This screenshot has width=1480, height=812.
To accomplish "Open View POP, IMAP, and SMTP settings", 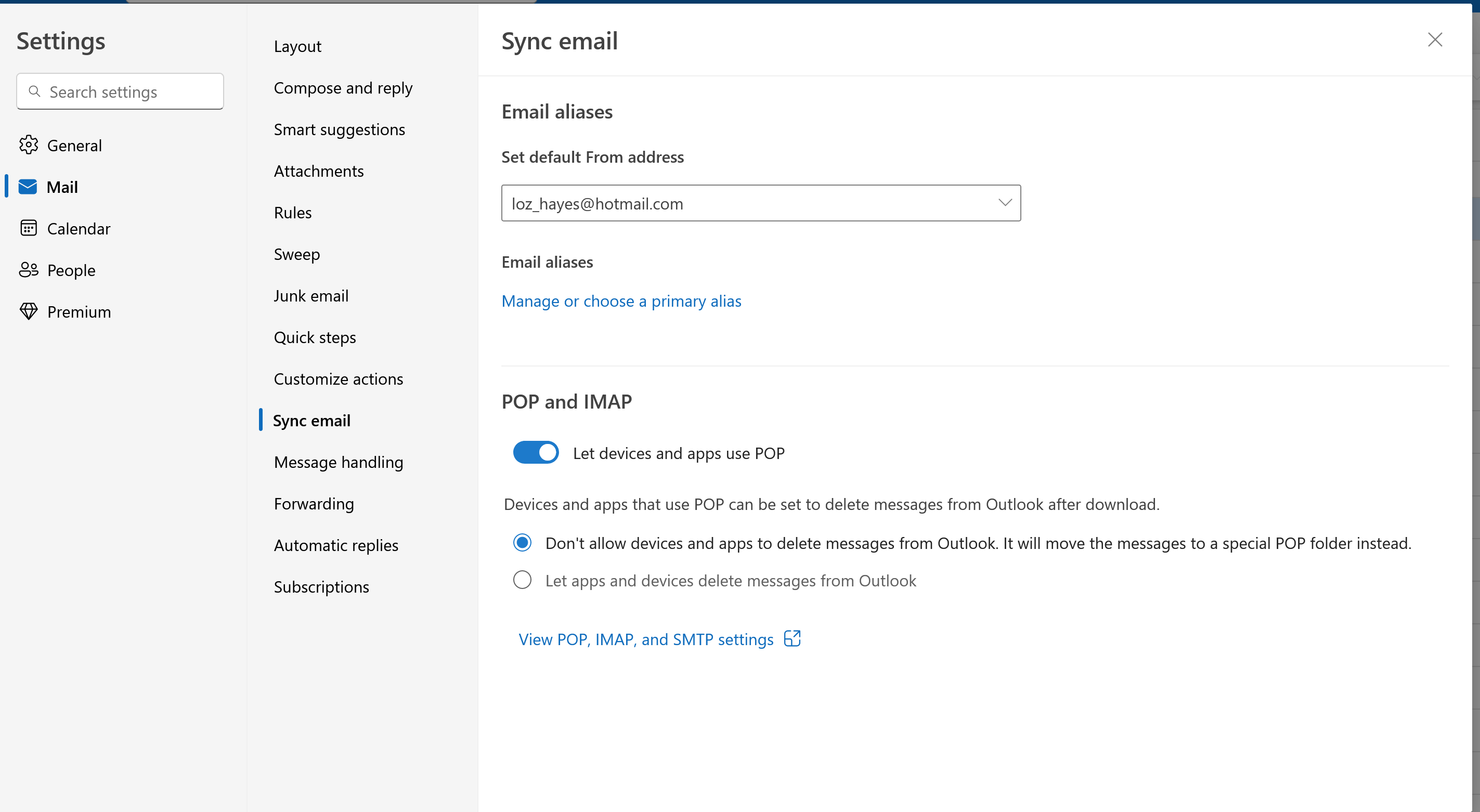I will tap(646, 639).
